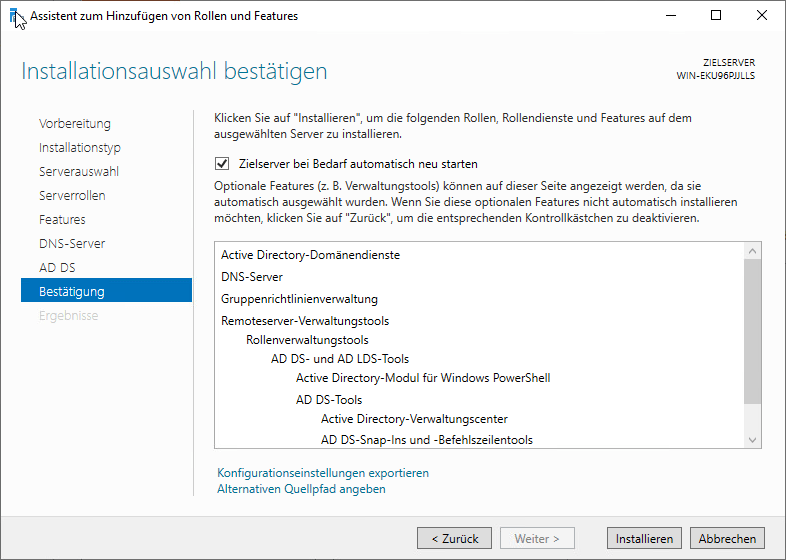
Task: Select AD DS step in sidebar
Action: point(57,268)
